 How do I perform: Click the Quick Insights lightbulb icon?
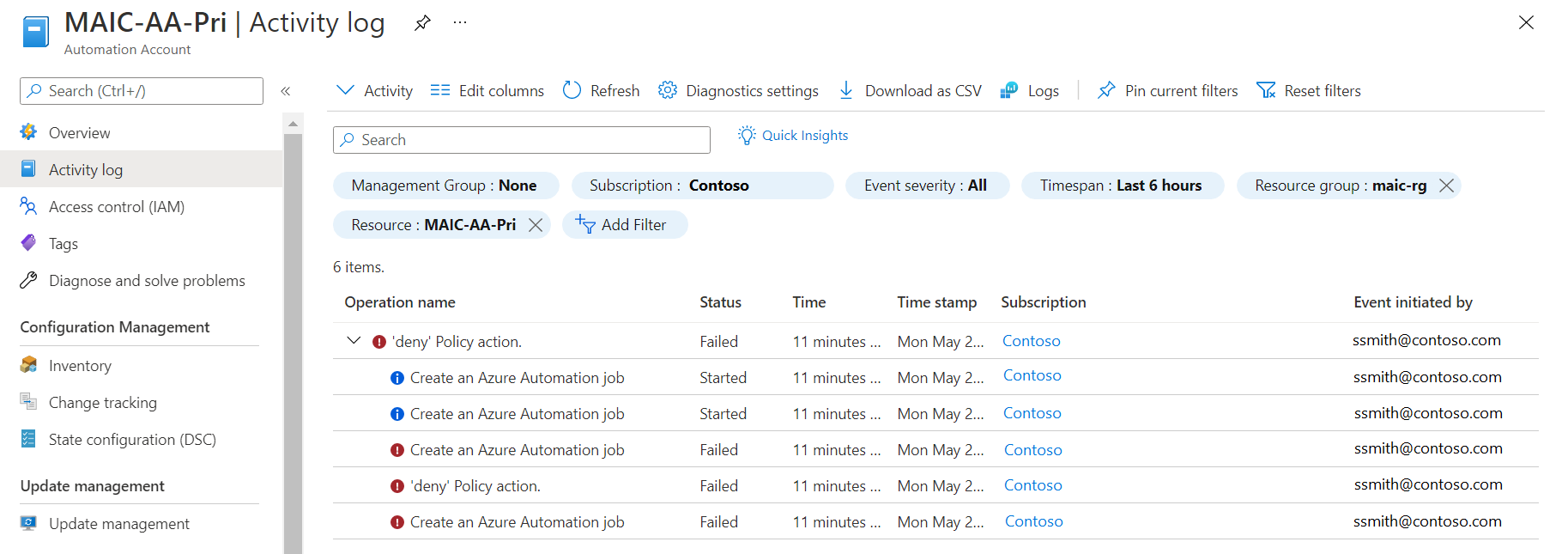coord(747,135)
